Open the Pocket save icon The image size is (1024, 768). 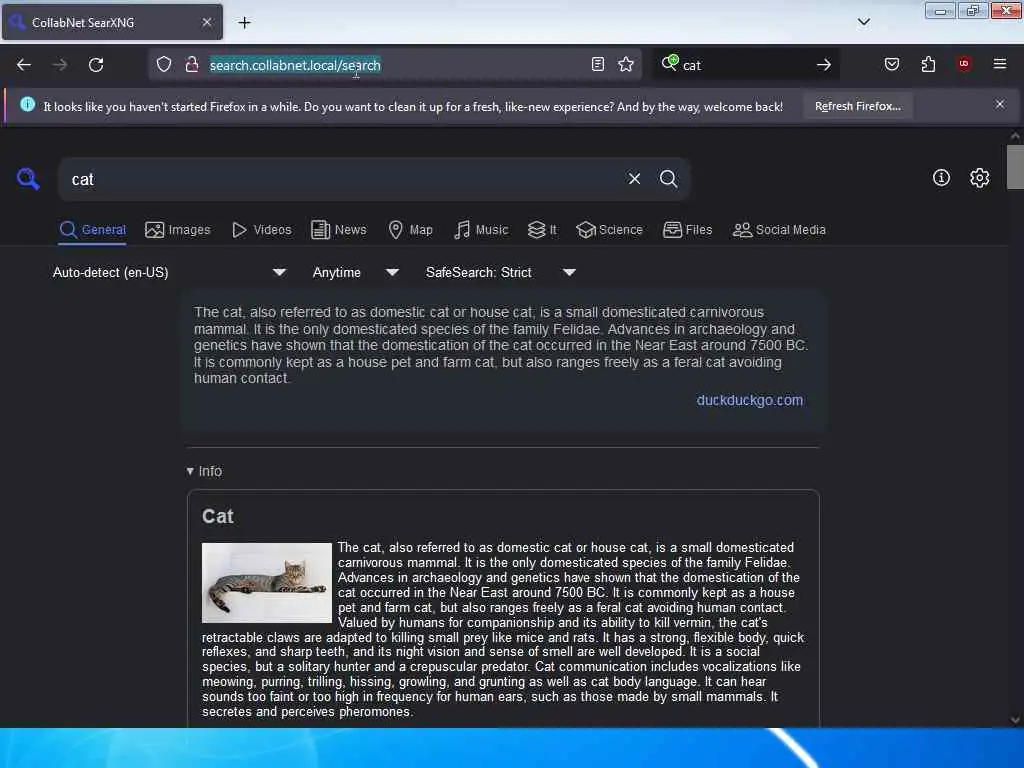point(891,64)
